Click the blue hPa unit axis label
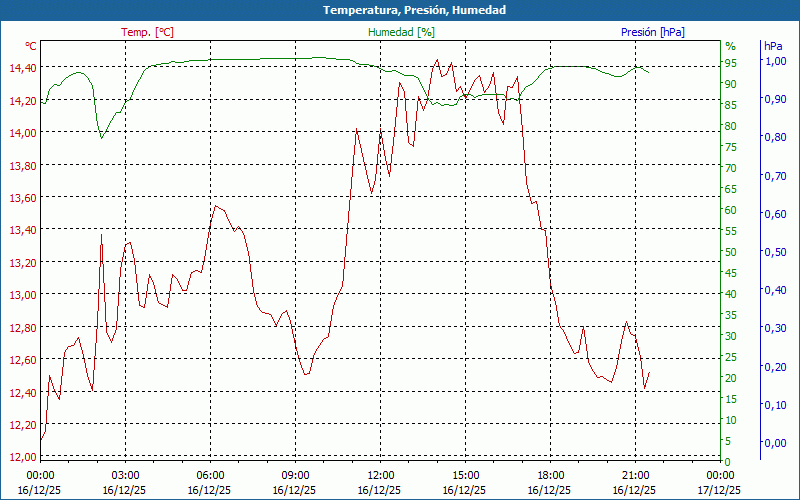This screenshot has width=800, height=500. pyautogui.click(x=773, y=46)
